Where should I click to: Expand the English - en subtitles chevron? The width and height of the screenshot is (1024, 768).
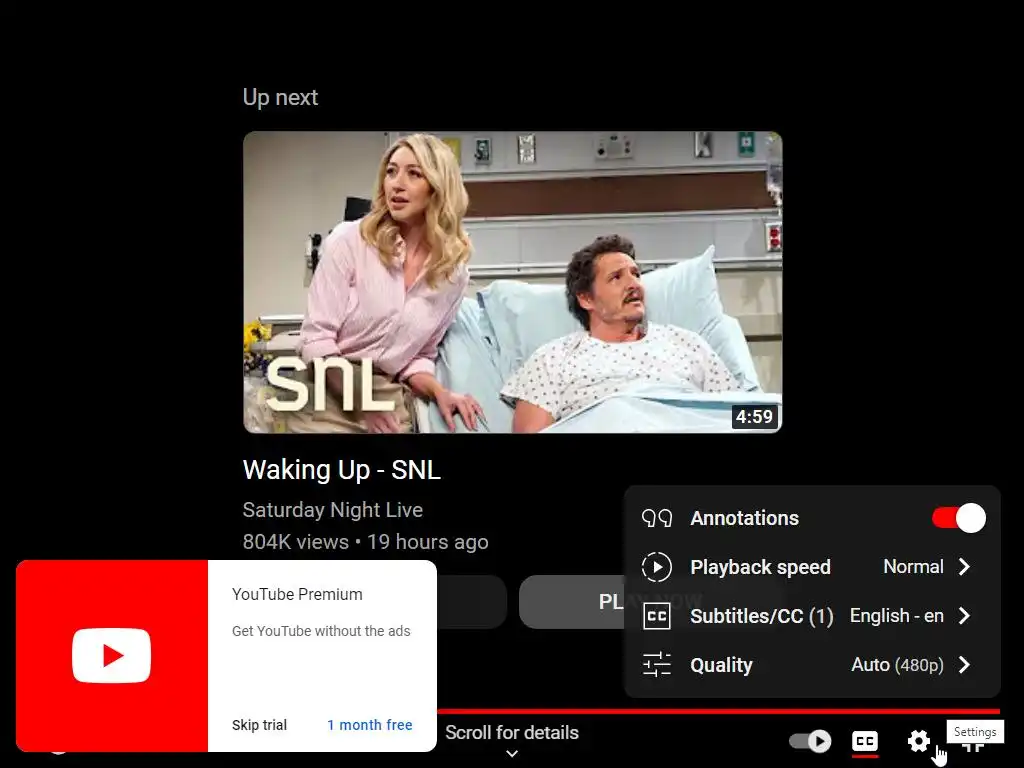click(x=965, y=616)
